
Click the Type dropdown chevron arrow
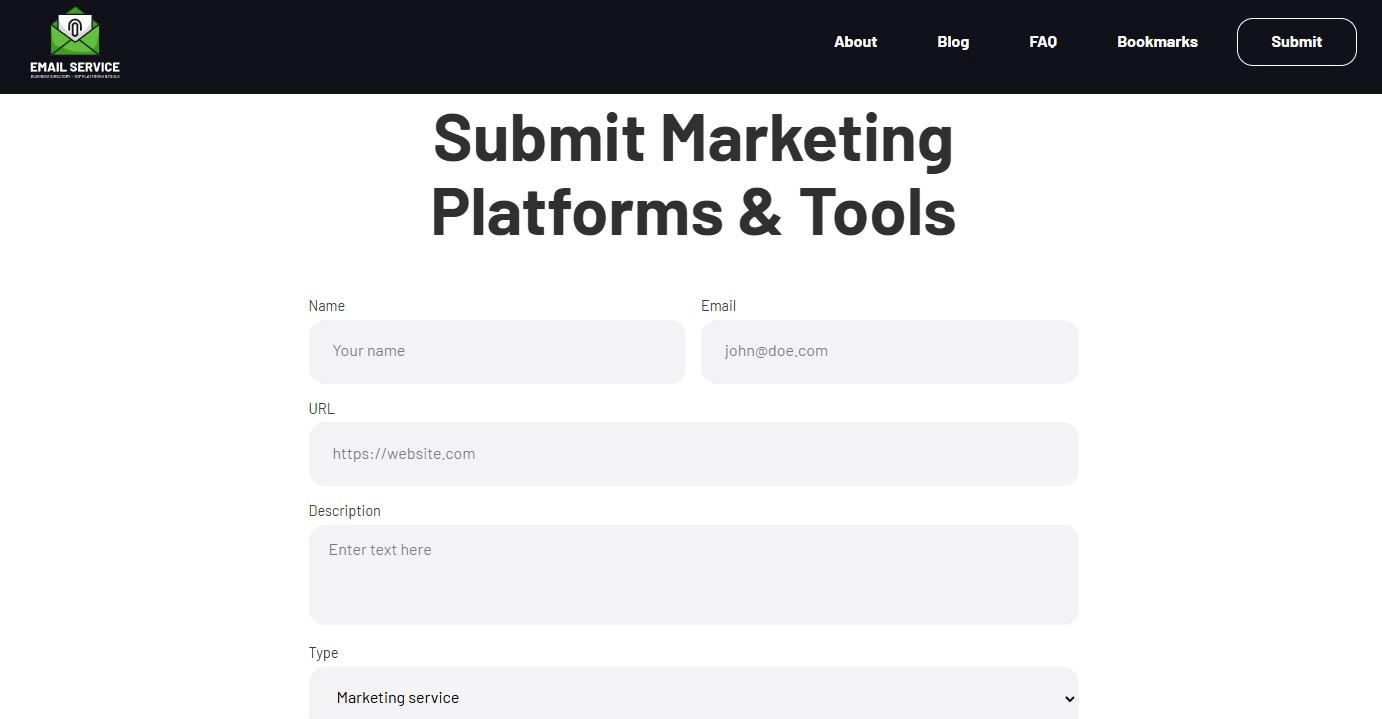coord(1069,699)
